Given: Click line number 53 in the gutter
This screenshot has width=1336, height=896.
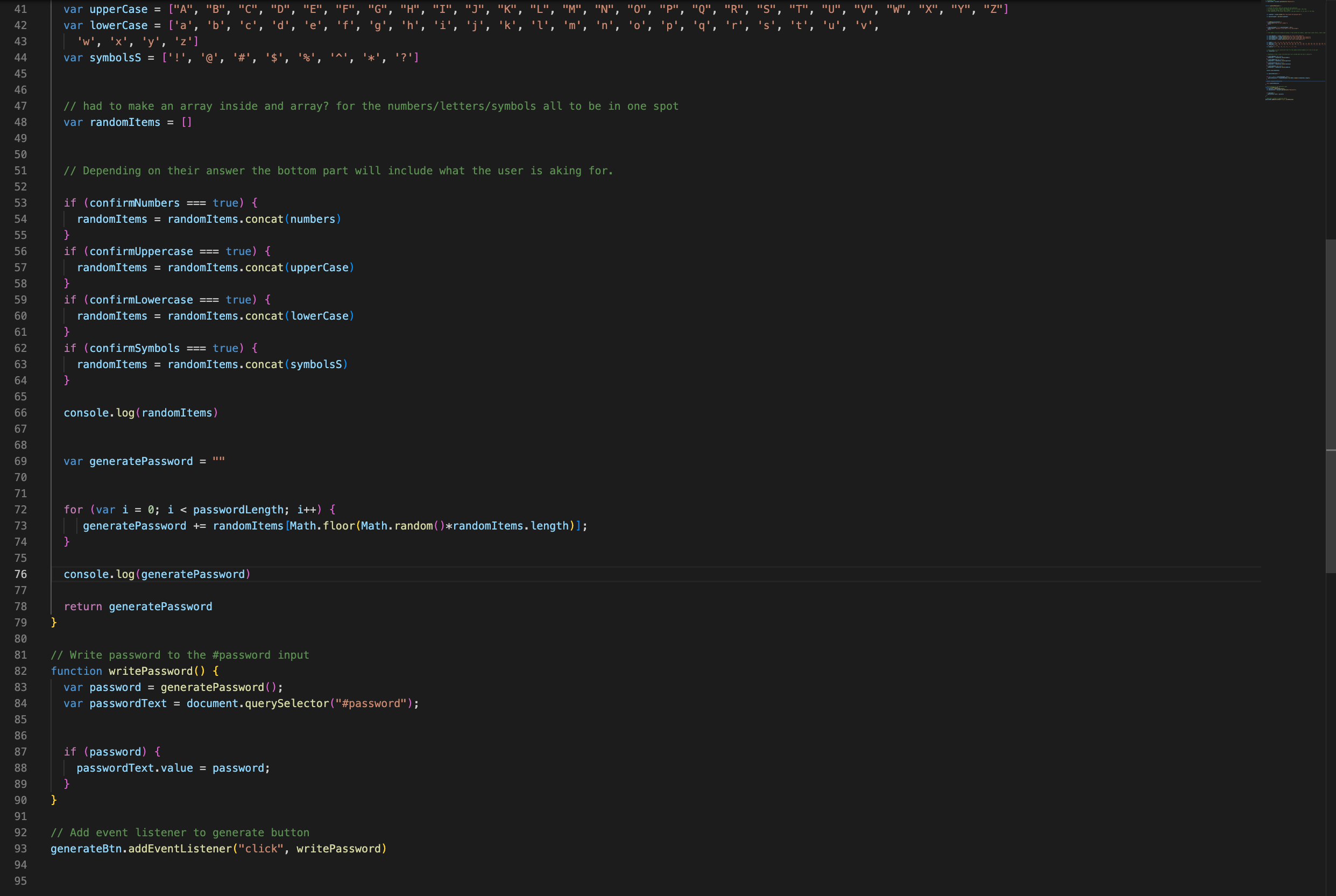Looking at the screenshot, I should pos(20,203).
